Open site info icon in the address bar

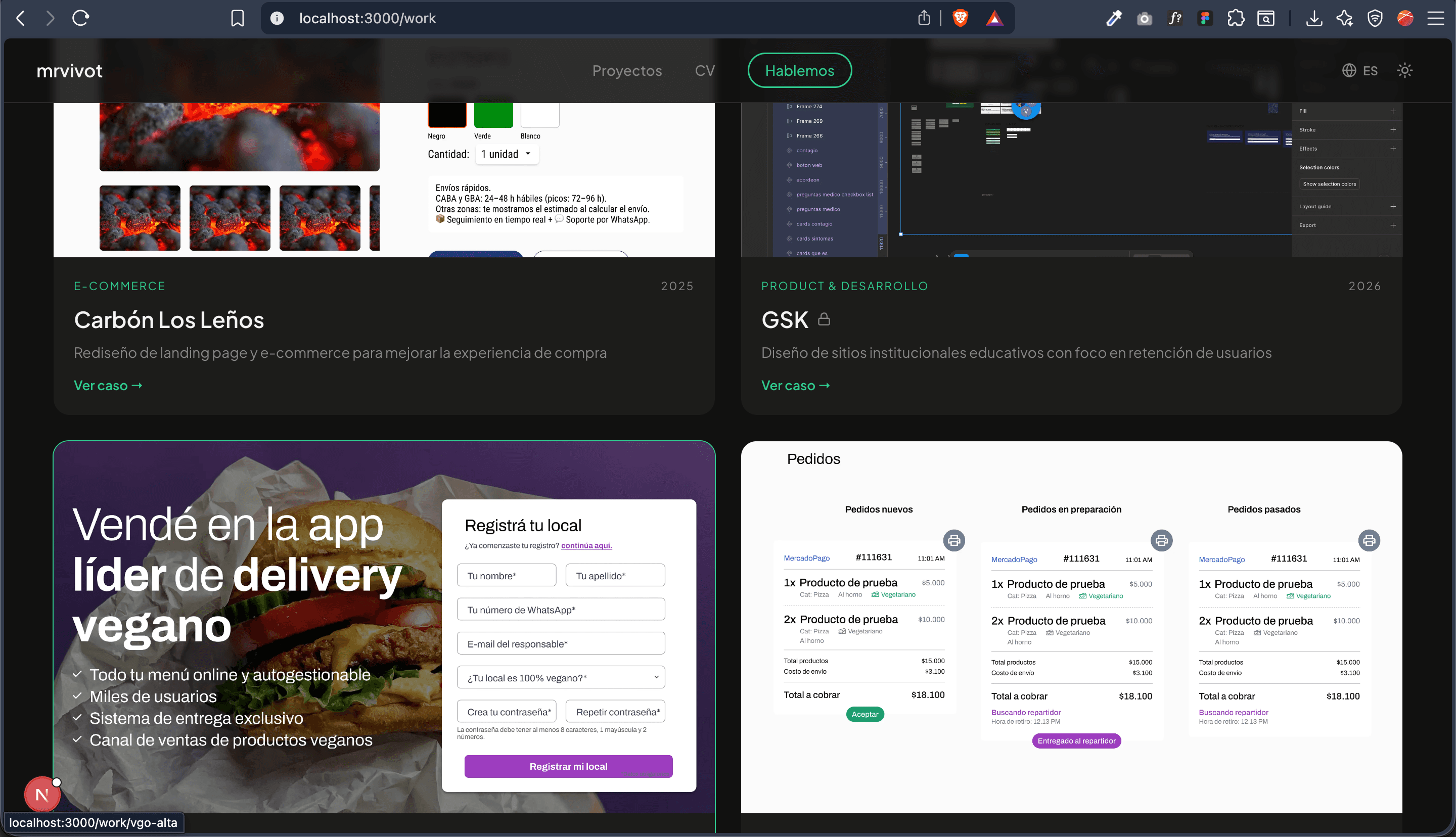click(x=277, y=18)
